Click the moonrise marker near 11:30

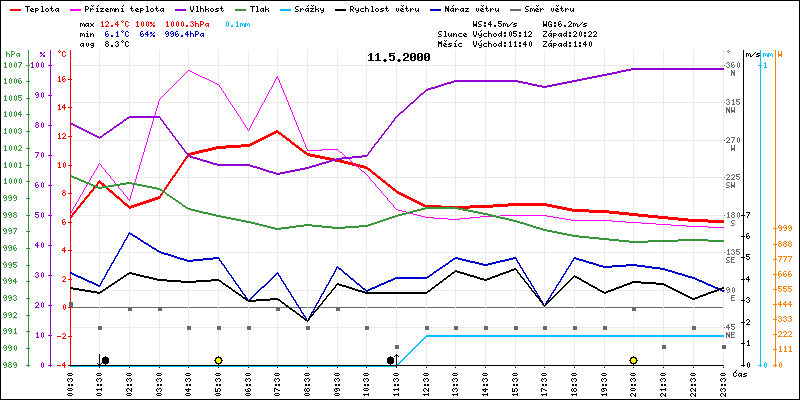(392, 360)
